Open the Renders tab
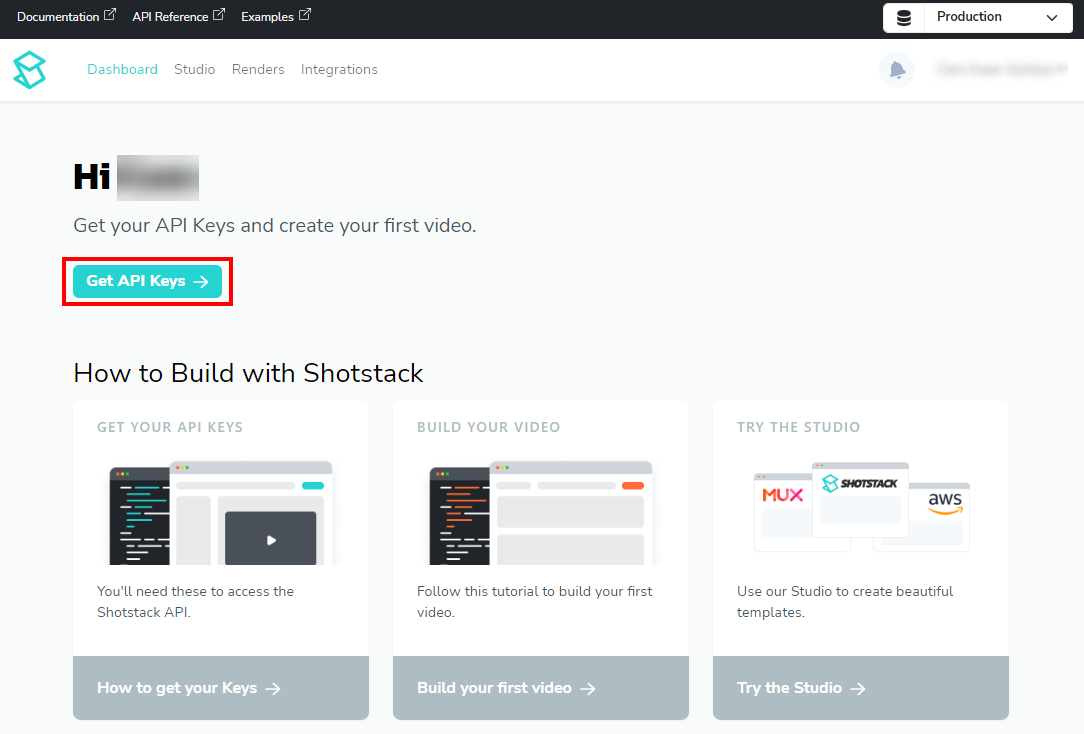This screenshot has height=734, width=1084. (258, 70)
